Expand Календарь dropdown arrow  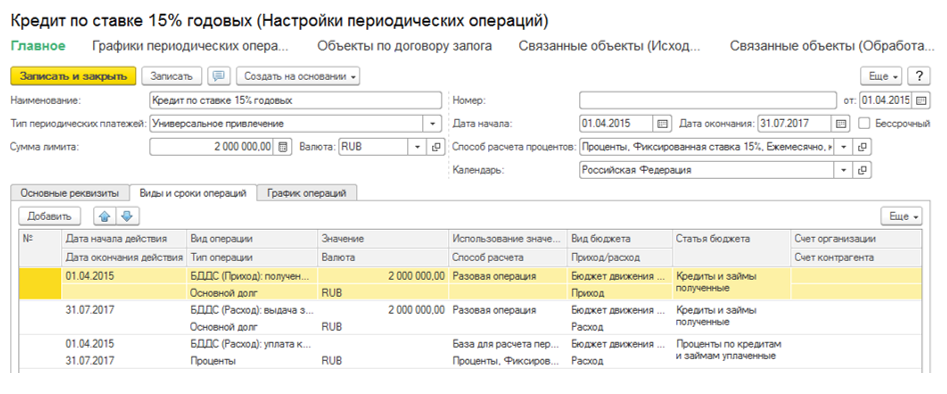click(845, 170)
